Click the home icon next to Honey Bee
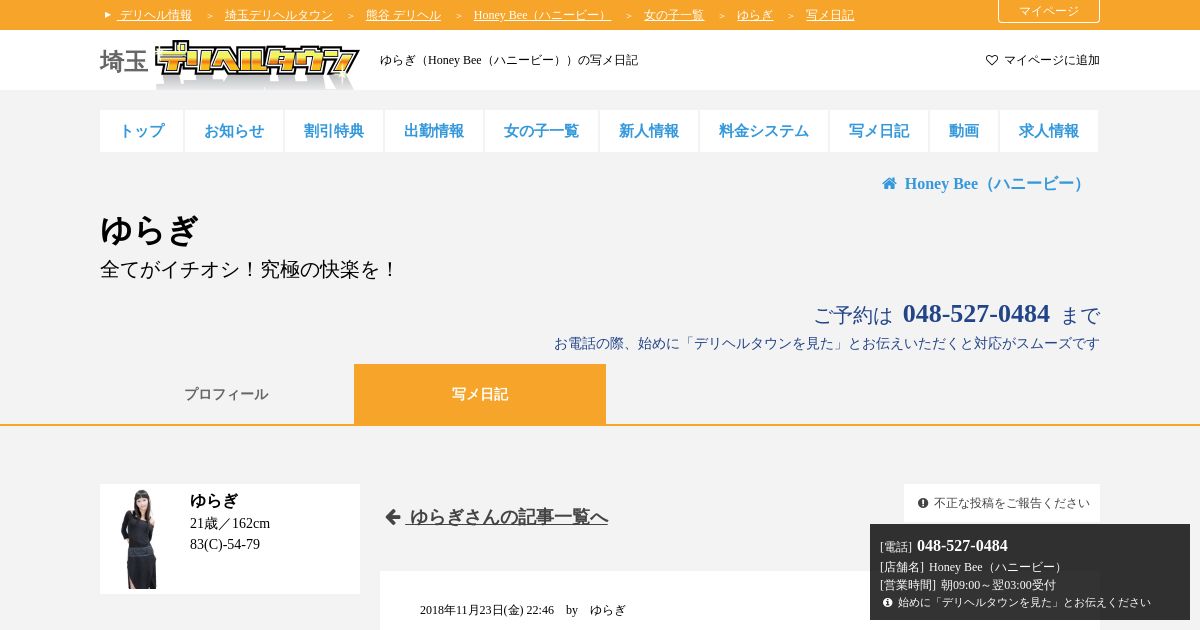 889,184
